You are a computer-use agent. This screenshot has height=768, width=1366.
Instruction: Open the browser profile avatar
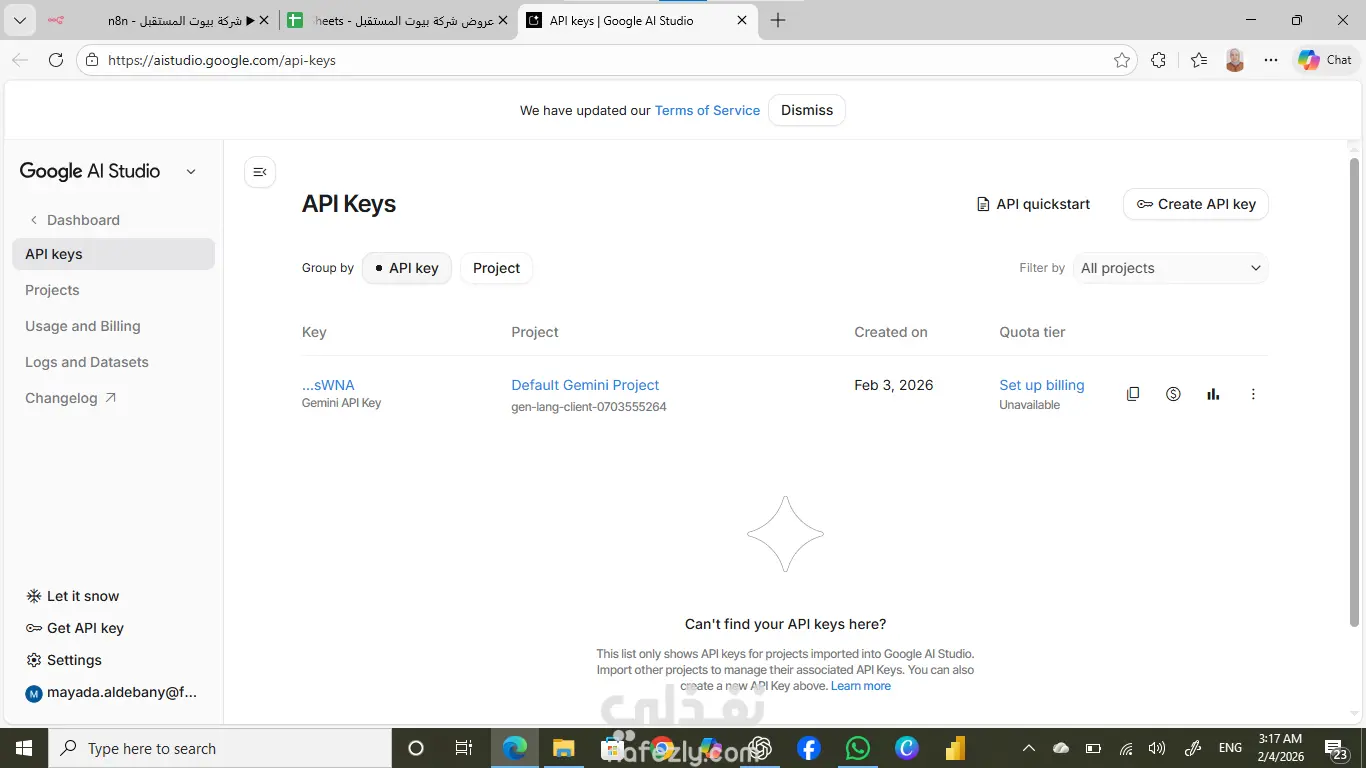[x=1235, y=60]
